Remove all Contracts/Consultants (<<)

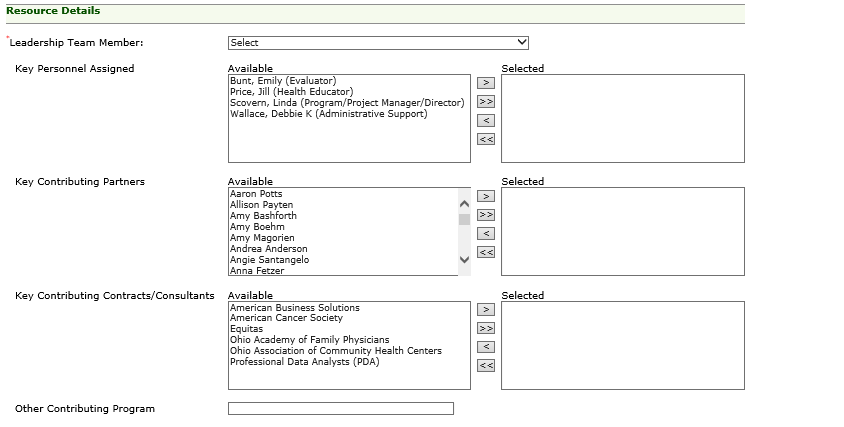(486, 365)
